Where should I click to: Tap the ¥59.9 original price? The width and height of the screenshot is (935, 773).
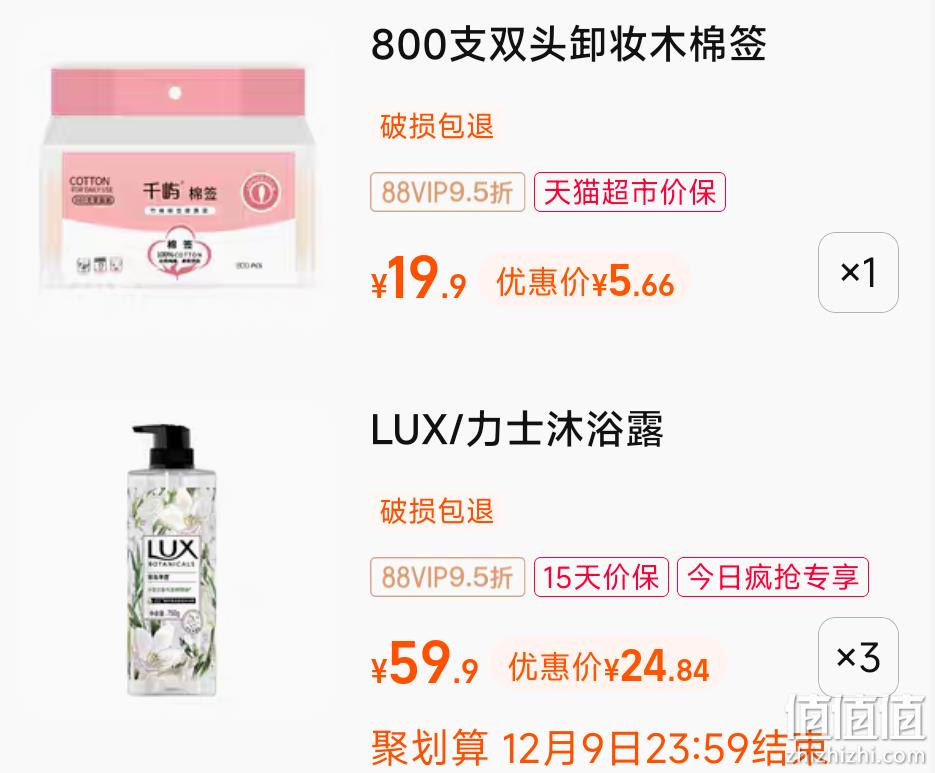tap(425, 663)
